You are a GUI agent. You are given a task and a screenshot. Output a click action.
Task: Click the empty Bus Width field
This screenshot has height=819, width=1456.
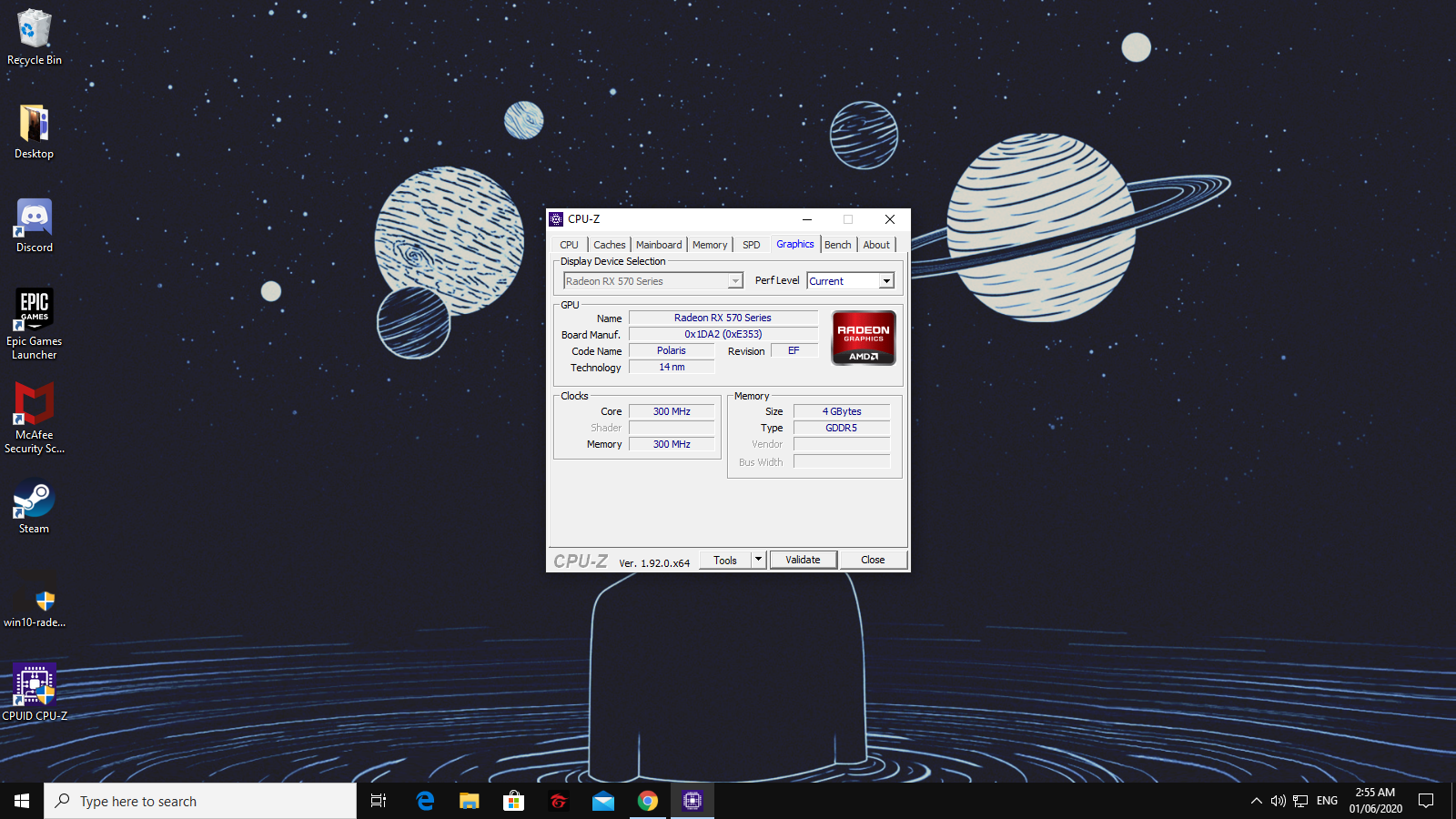842,462
